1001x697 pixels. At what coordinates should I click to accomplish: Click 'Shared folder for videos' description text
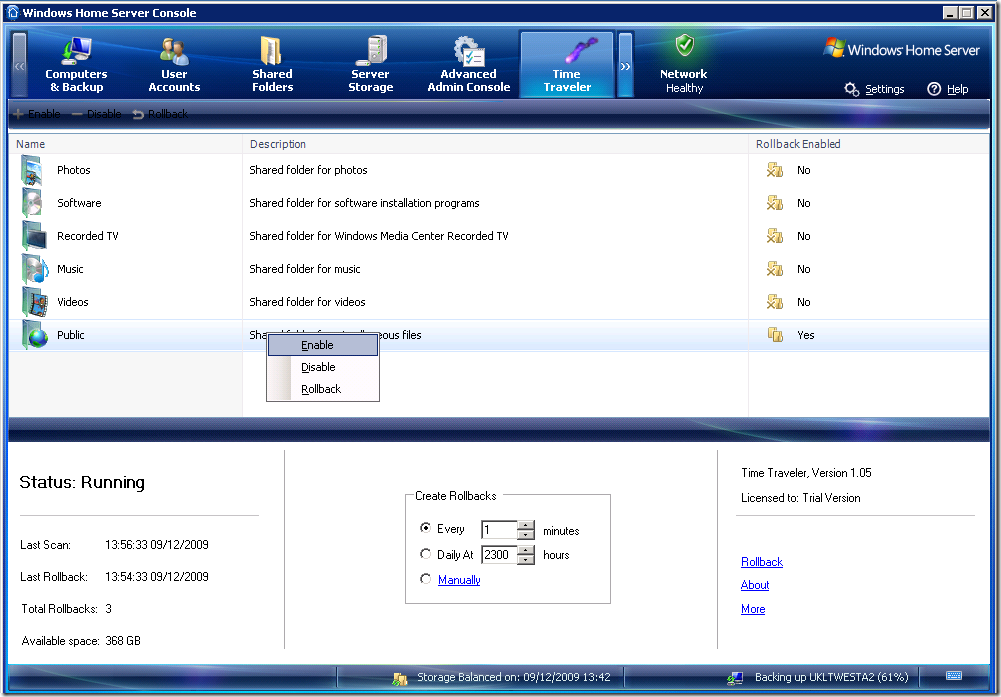point(307,303)
